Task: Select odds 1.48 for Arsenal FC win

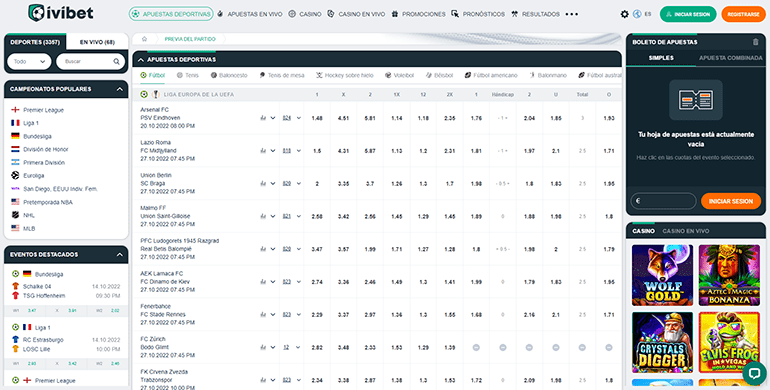Action: coord(317,118)
